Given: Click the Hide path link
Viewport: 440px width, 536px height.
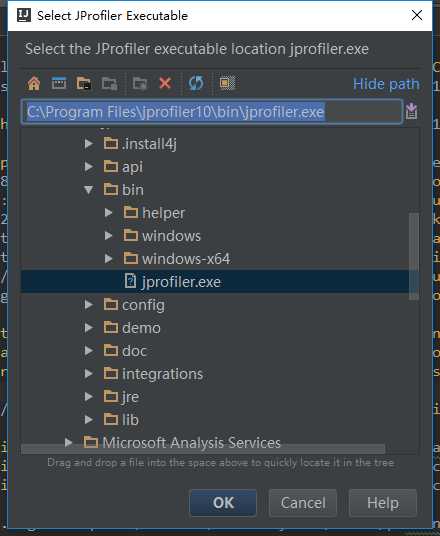Looking at the screenshot, I should [x=386, y=84].
